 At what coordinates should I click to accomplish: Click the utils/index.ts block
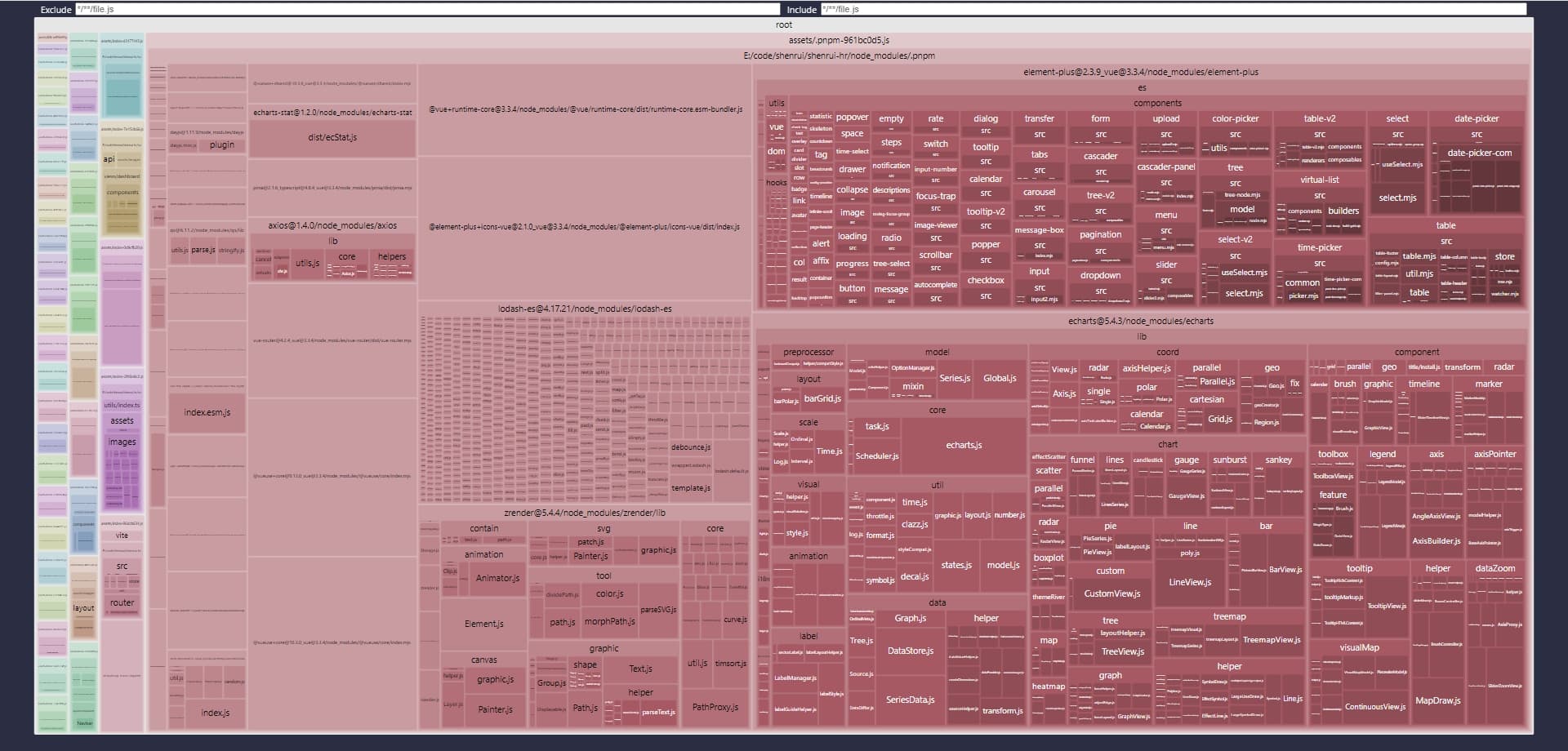[122, 405]
